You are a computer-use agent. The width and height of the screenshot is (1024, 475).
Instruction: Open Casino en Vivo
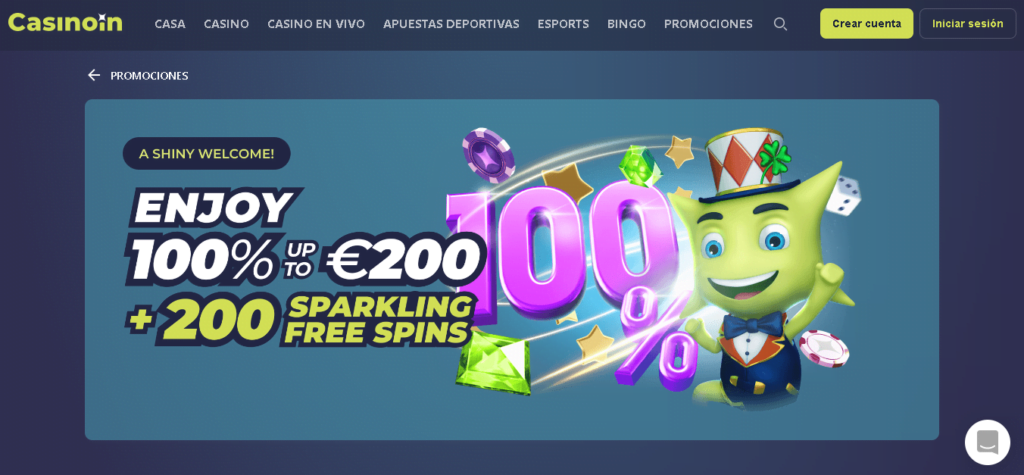point(316,24)
